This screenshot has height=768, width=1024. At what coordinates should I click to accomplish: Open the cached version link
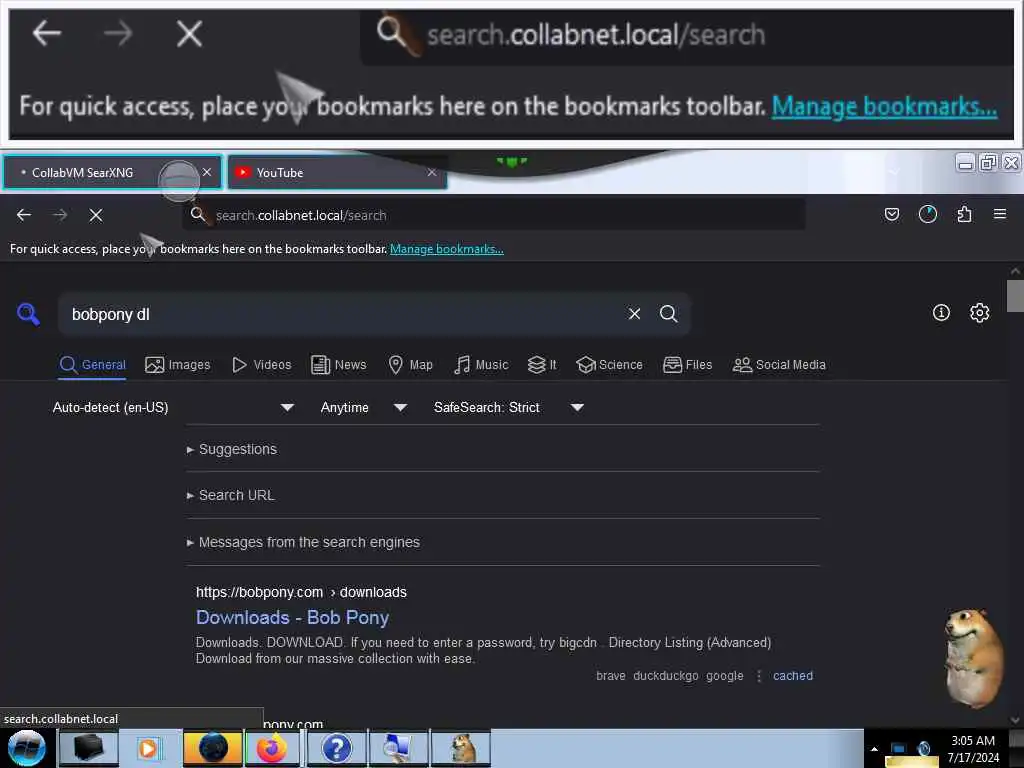793,676
